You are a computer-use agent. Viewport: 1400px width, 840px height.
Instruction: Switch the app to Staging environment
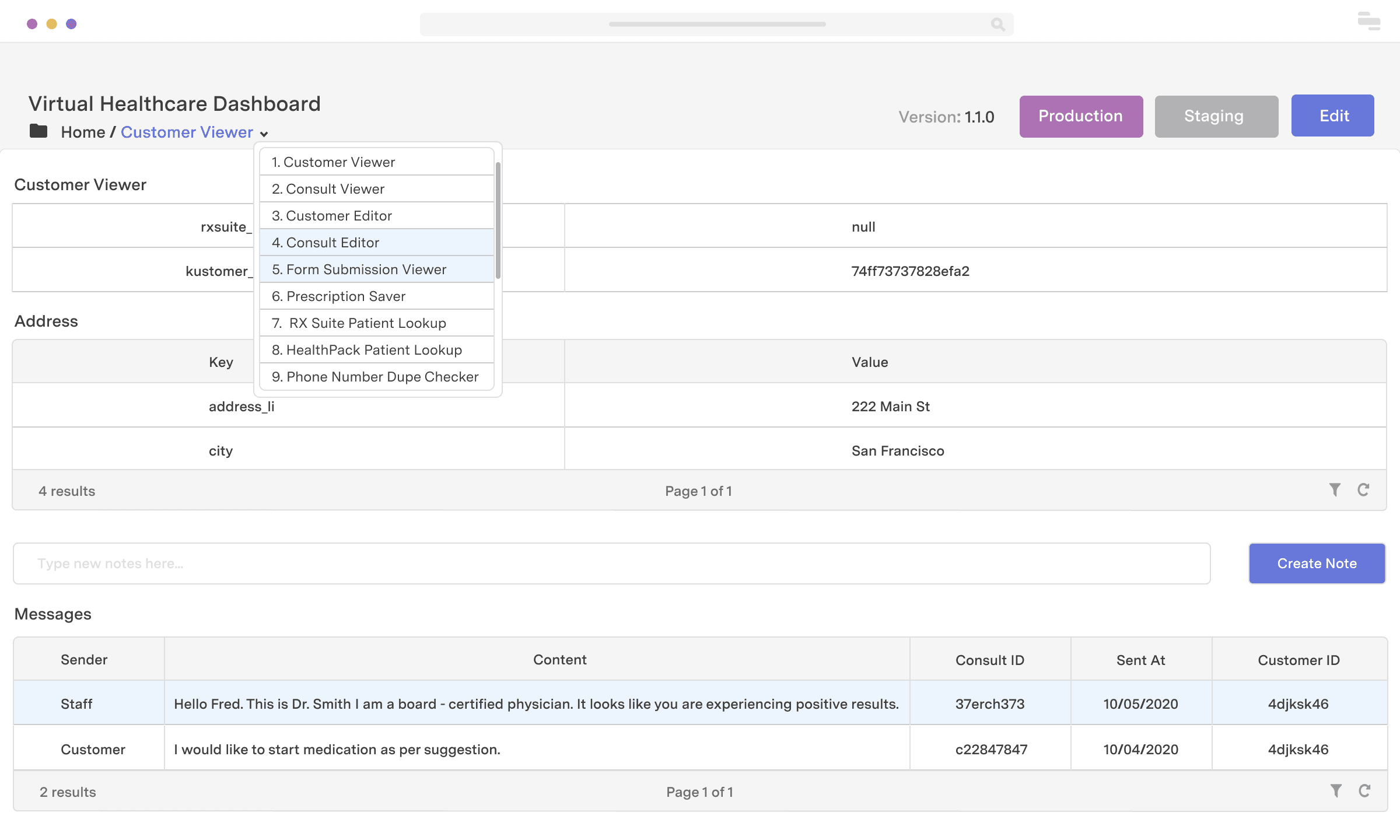pyautogui.click(x=1216, y=116)
